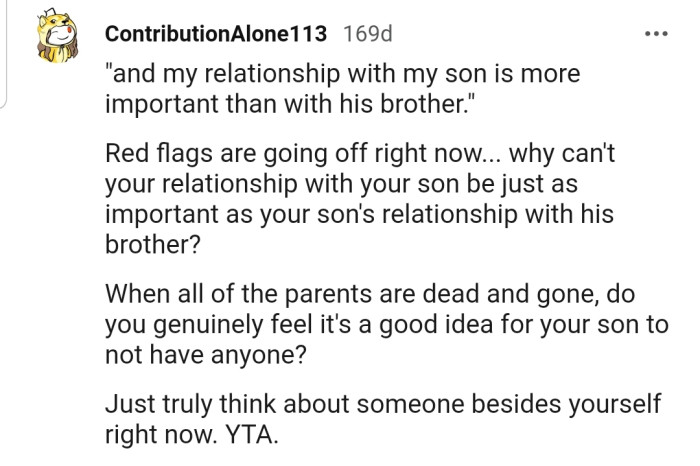
Task: Click the phrase "why can't" in the comment
Action: [x=562, y=154]
